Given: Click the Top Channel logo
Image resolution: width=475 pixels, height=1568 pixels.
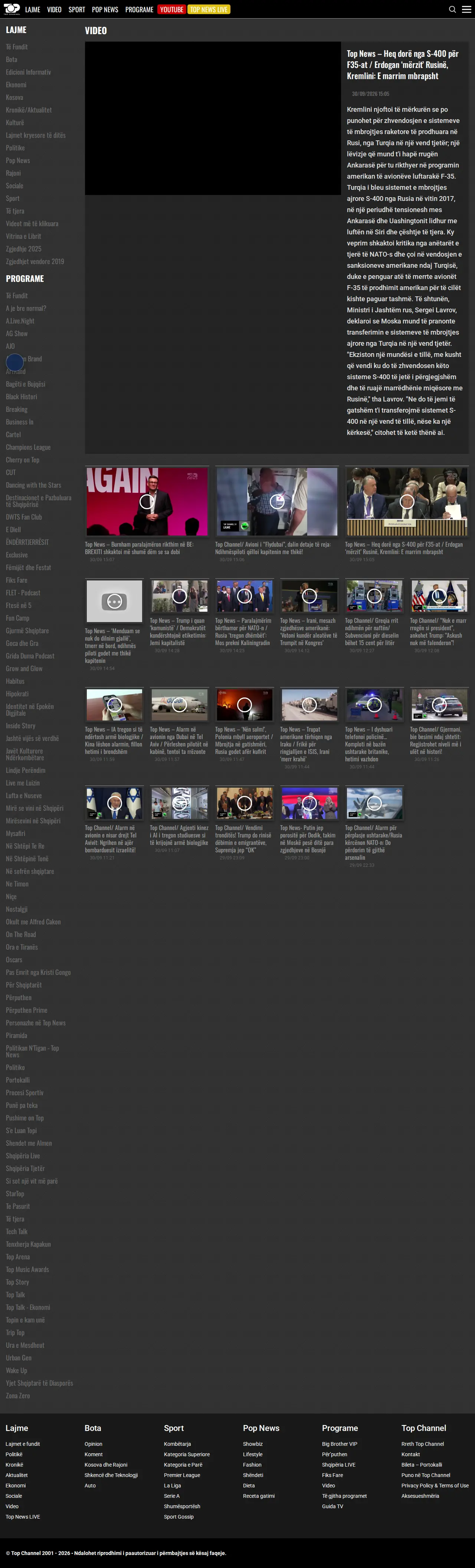Looking at the screenshot, I should [12, 9].
